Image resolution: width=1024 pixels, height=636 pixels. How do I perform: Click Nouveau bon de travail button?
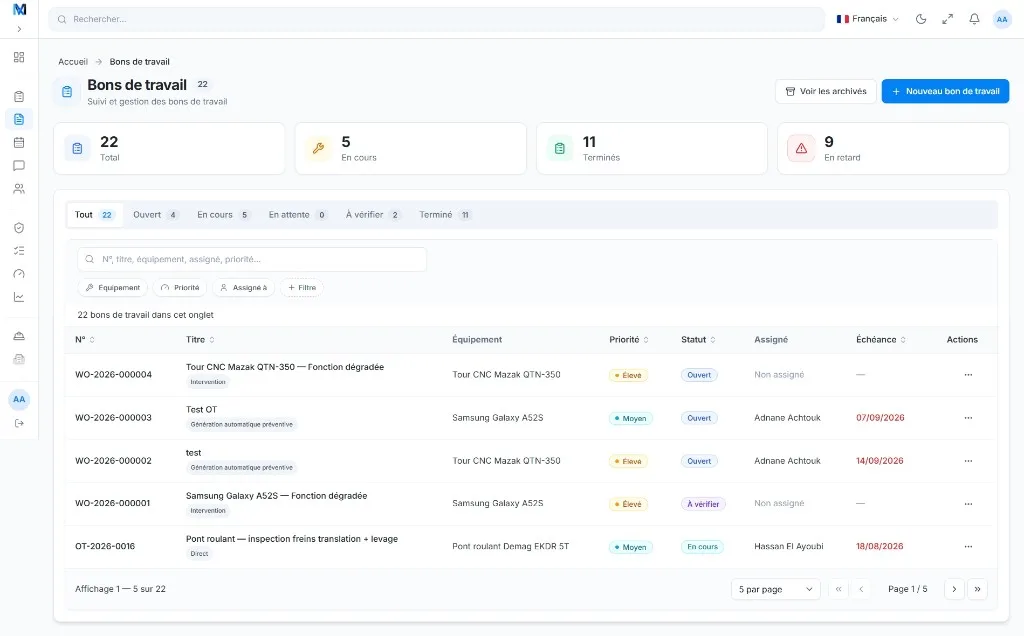tap(945, 91)
